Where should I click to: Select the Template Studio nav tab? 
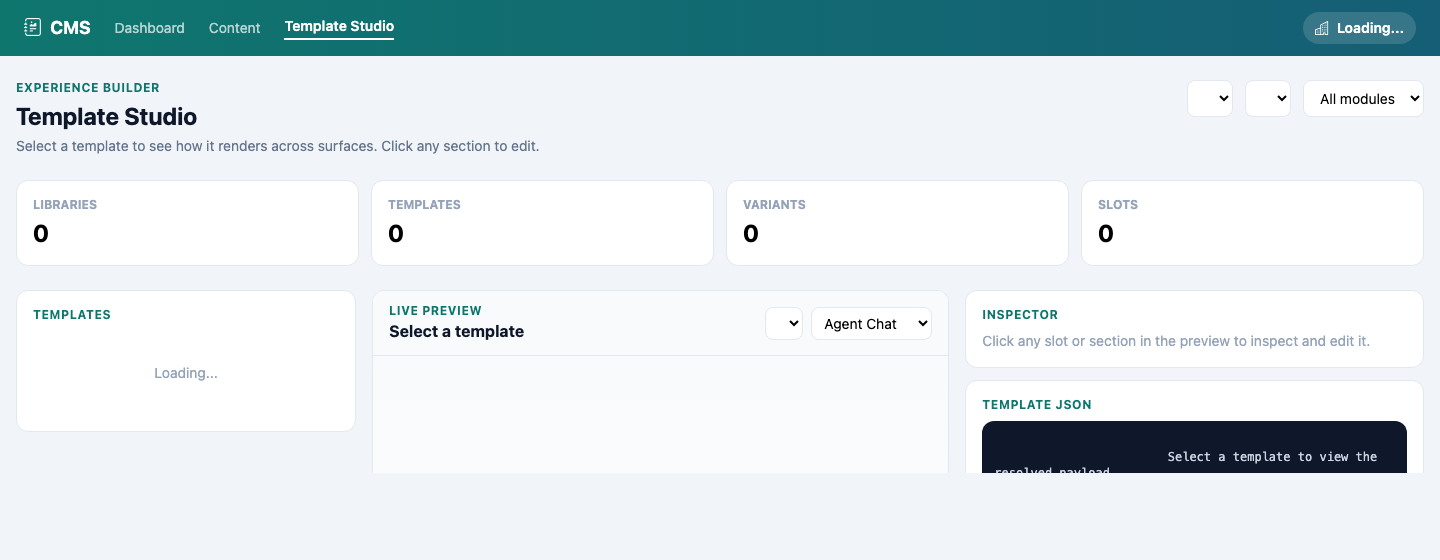339,27
